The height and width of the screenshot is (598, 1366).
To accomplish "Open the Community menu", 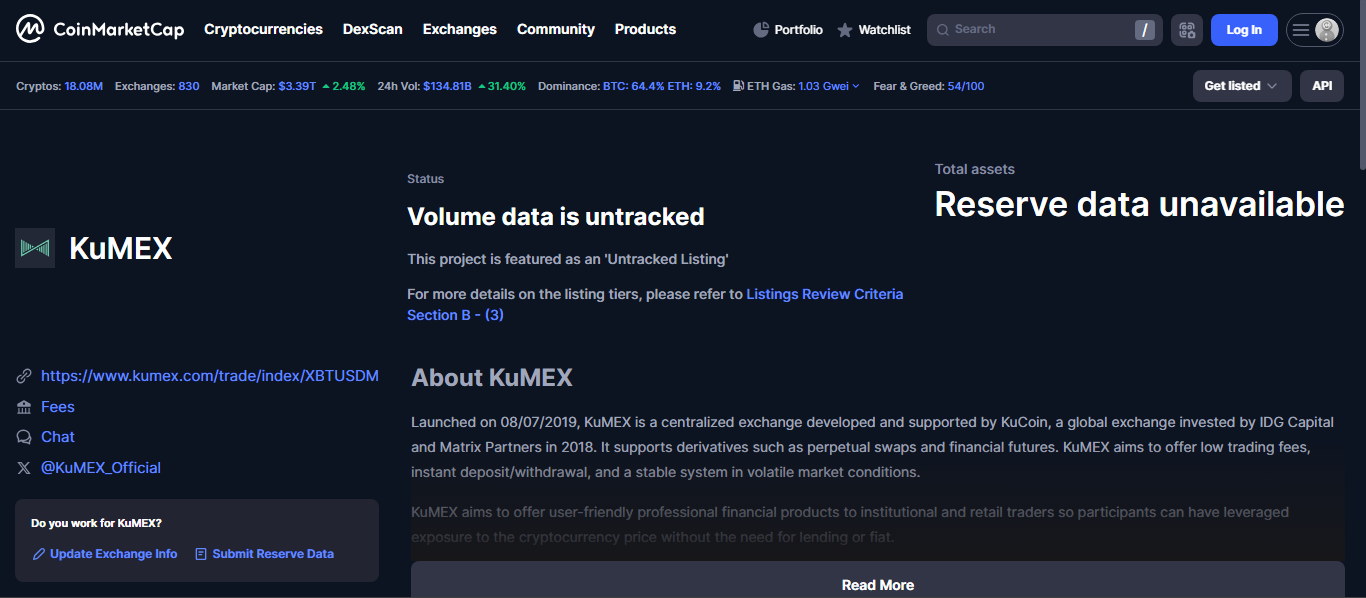I will [555, 29].
